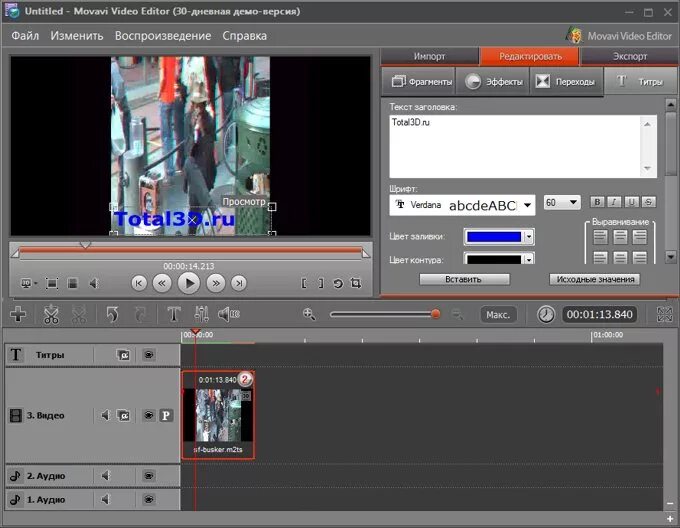Viewport: 680px width, 528px height.
Task: Select the sf-busker.m2ts clip thumbnail
Action: 218,414
